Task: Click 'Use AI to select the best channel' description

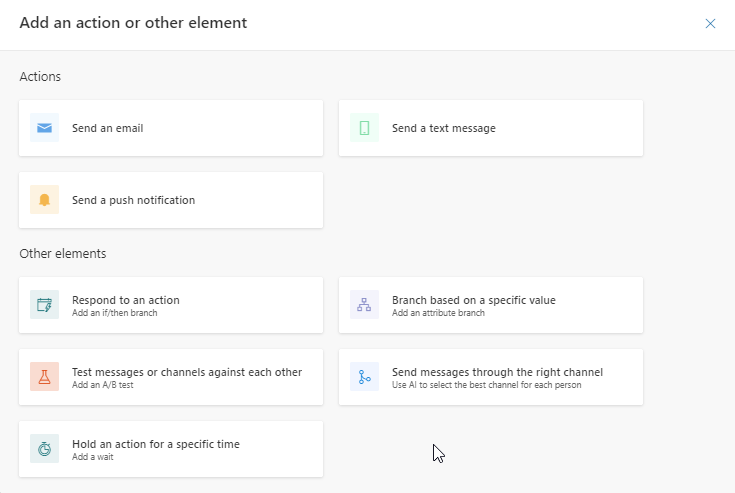Action: click(486, 385)
